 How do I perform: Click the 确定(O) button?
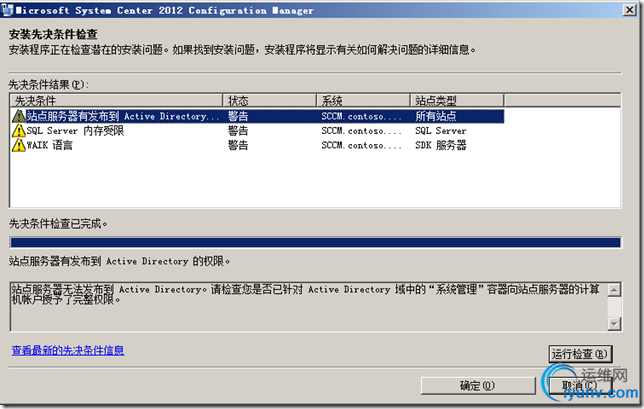click(478, 386)
